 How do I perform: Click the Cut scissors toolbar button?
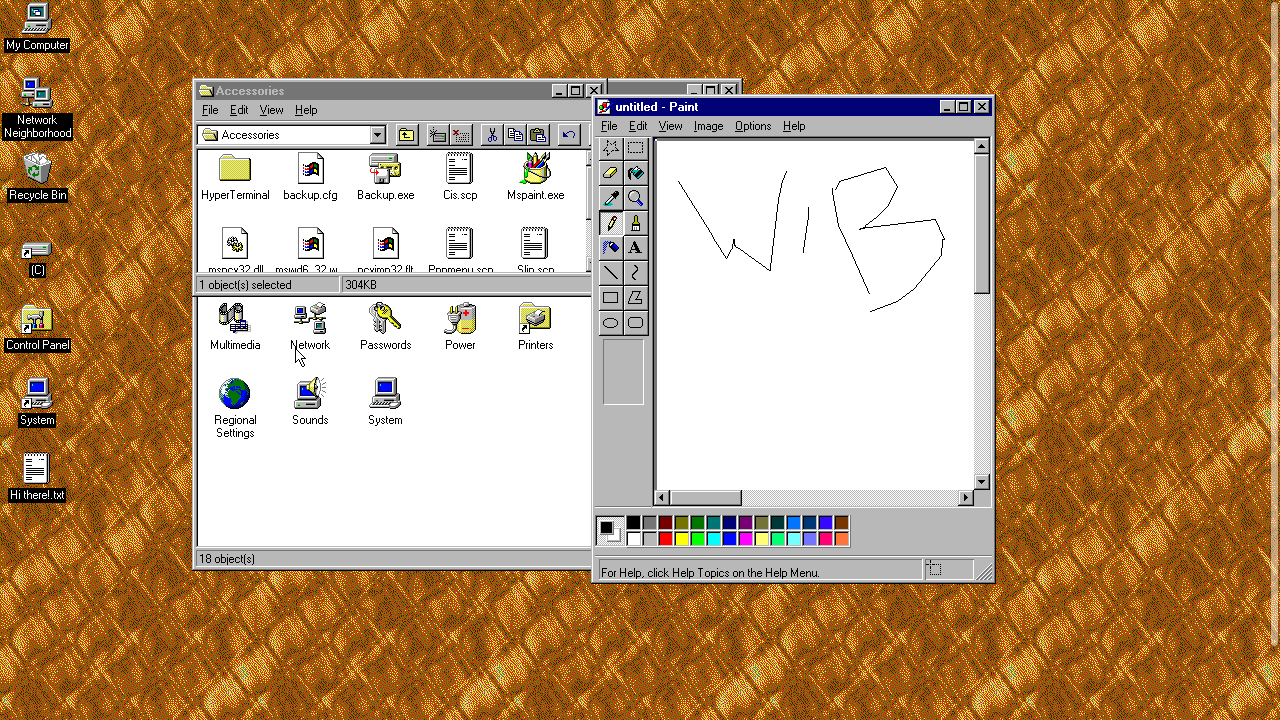492,135
